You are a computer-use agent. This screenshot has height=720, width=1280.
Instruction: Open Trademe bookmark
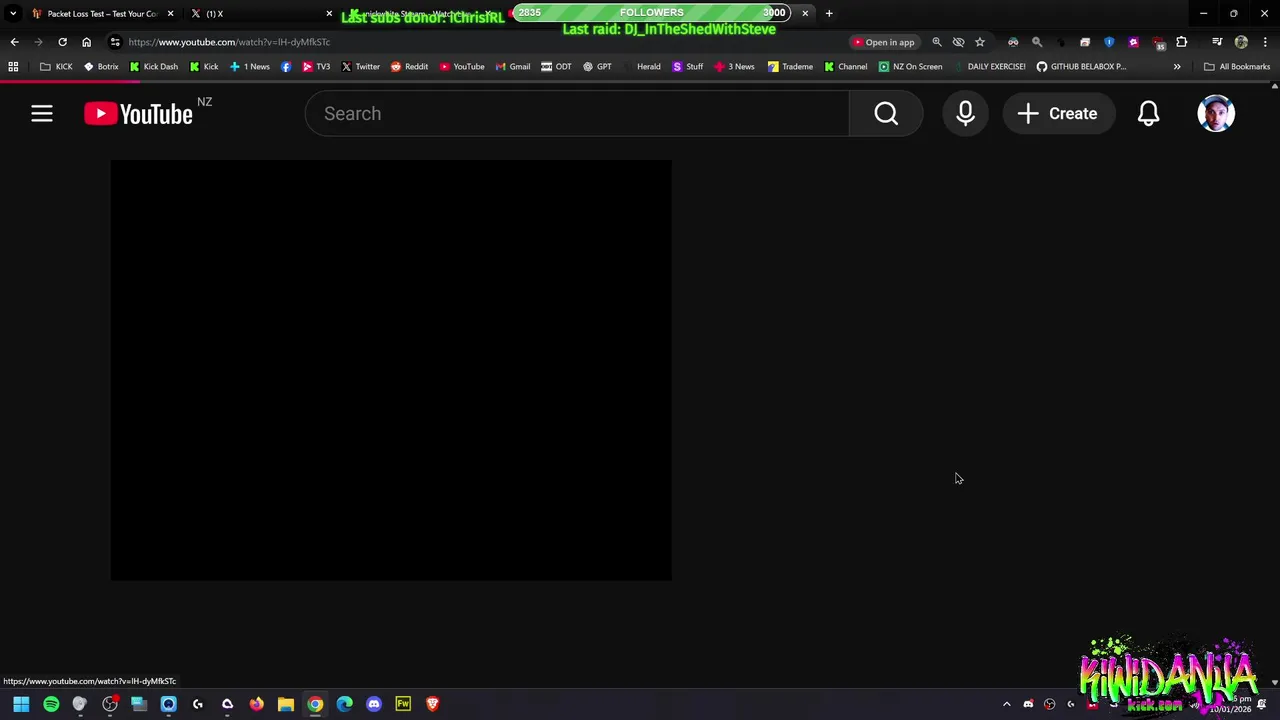[790, 67]
